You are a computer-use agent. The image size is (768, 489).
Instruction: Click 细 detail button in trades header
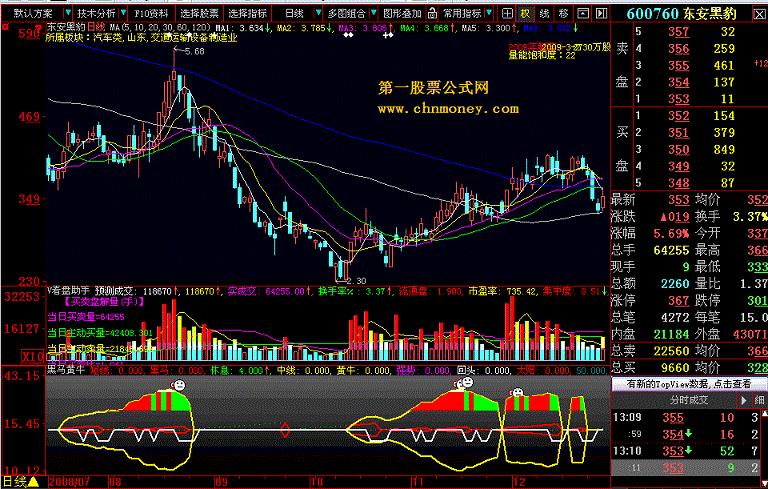click(759, 400)
